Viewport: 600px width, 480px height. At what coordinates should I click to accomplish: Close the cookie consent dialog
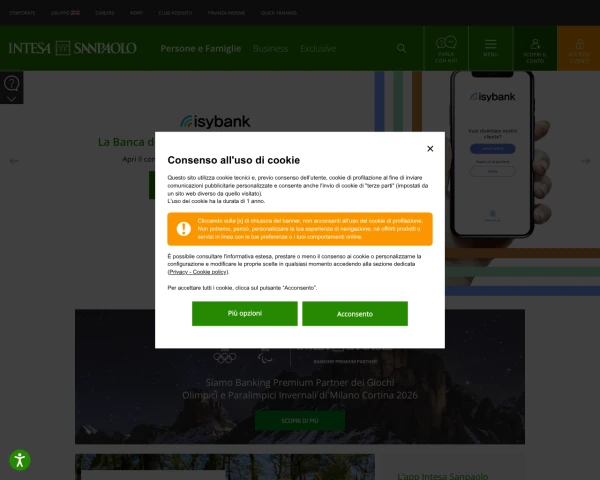pyautogui.click(x=430, y=149)
